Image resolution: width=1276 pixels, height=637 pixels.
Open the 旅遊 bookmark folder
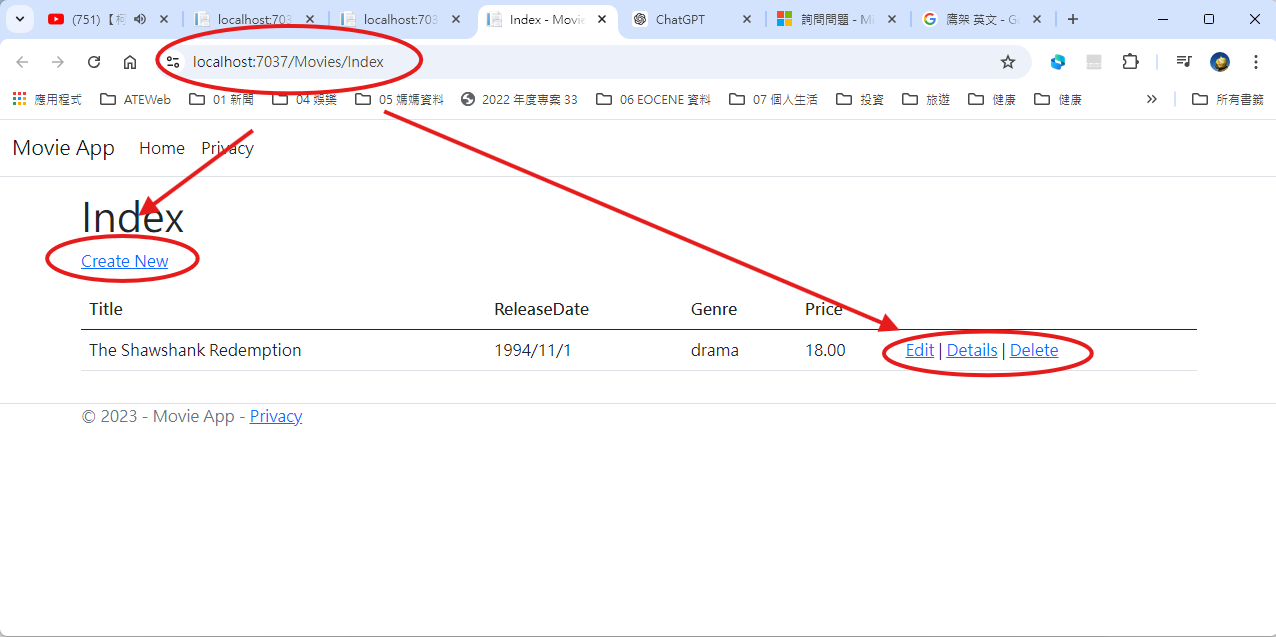[x=926, y=99]
